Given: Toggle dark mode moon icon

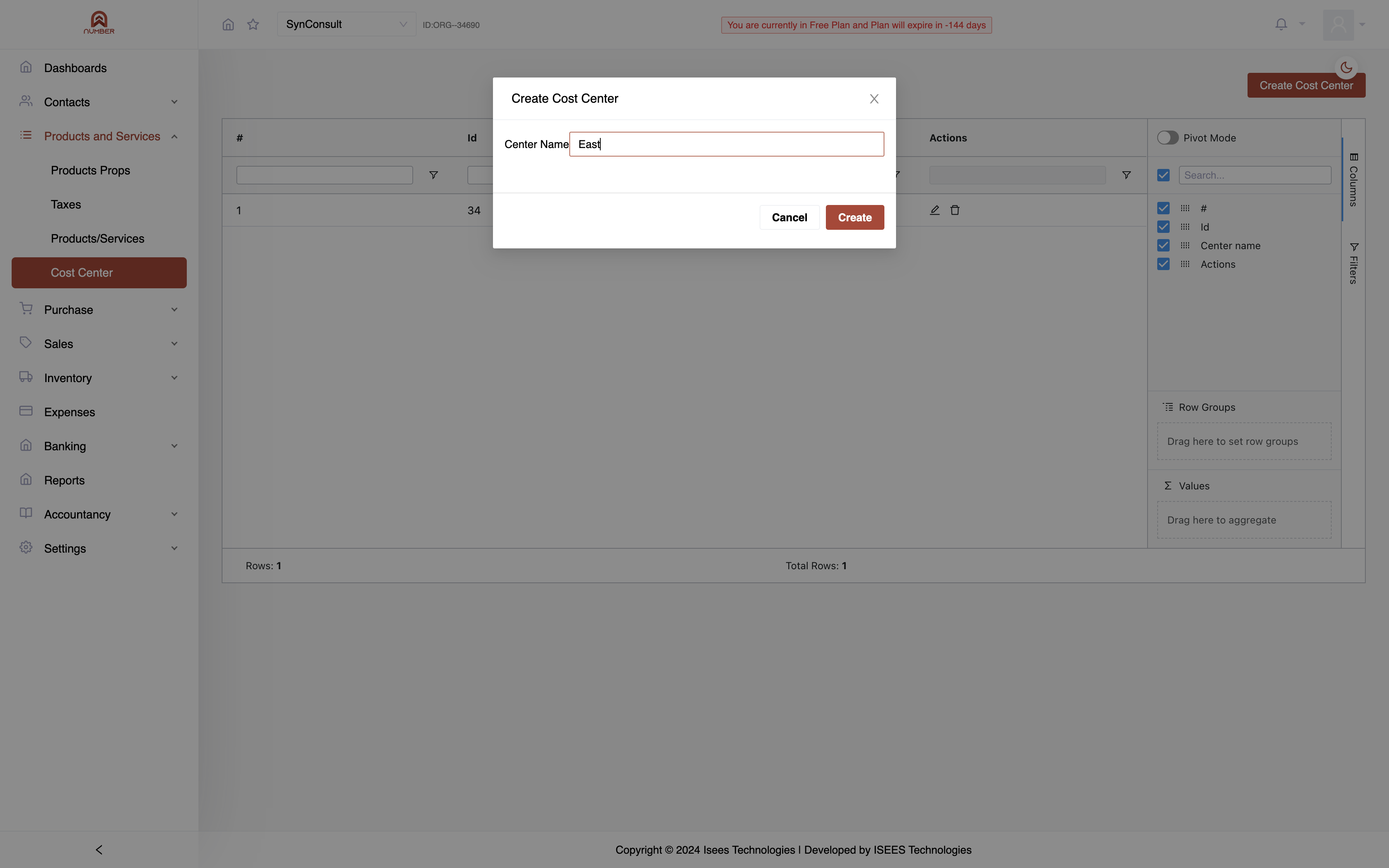Looking at the screenshot, I should pyautogui.click(x=1346, y=68).
